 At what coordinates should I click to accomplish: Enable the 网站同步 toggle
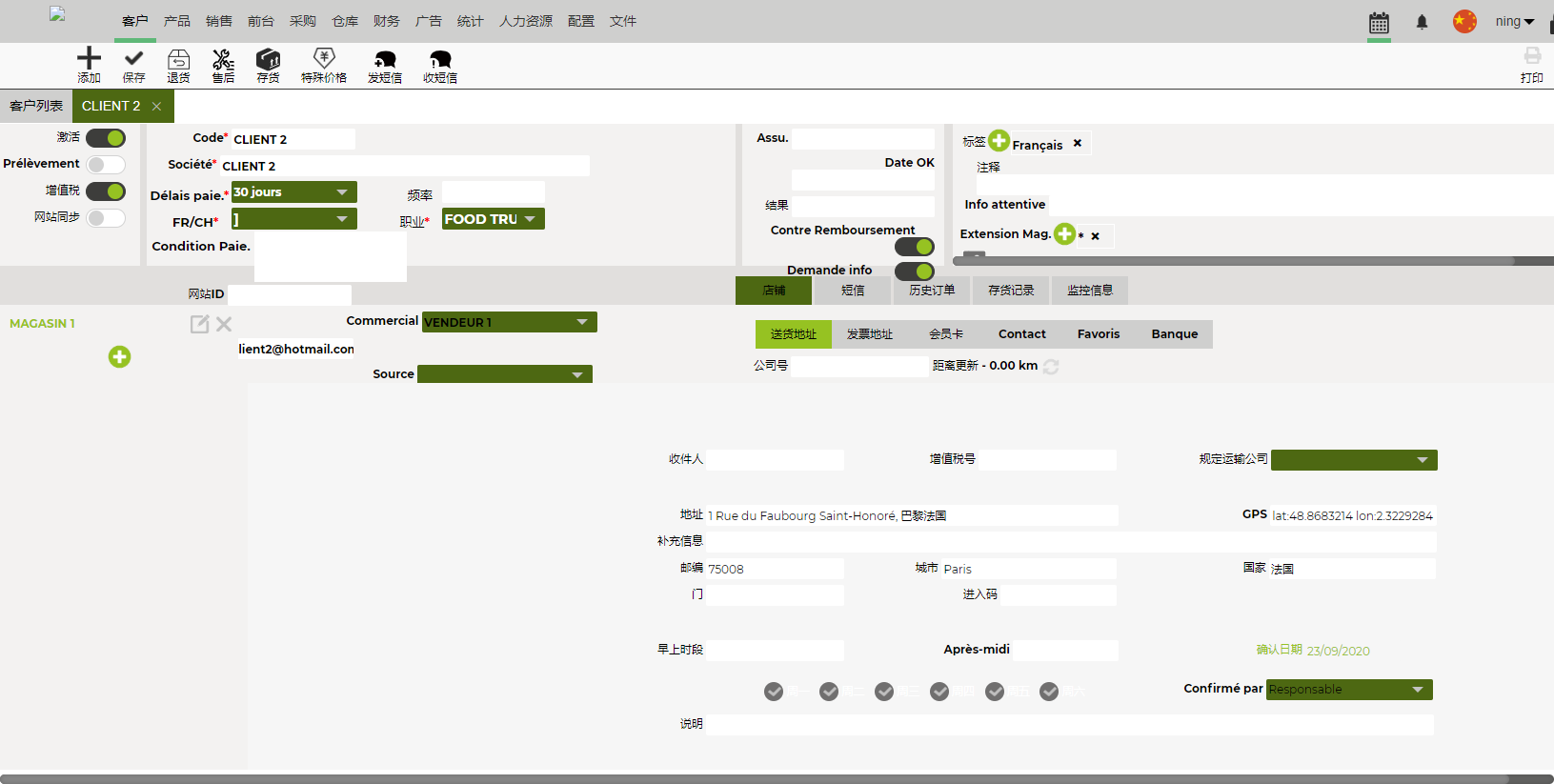(106, 218)
